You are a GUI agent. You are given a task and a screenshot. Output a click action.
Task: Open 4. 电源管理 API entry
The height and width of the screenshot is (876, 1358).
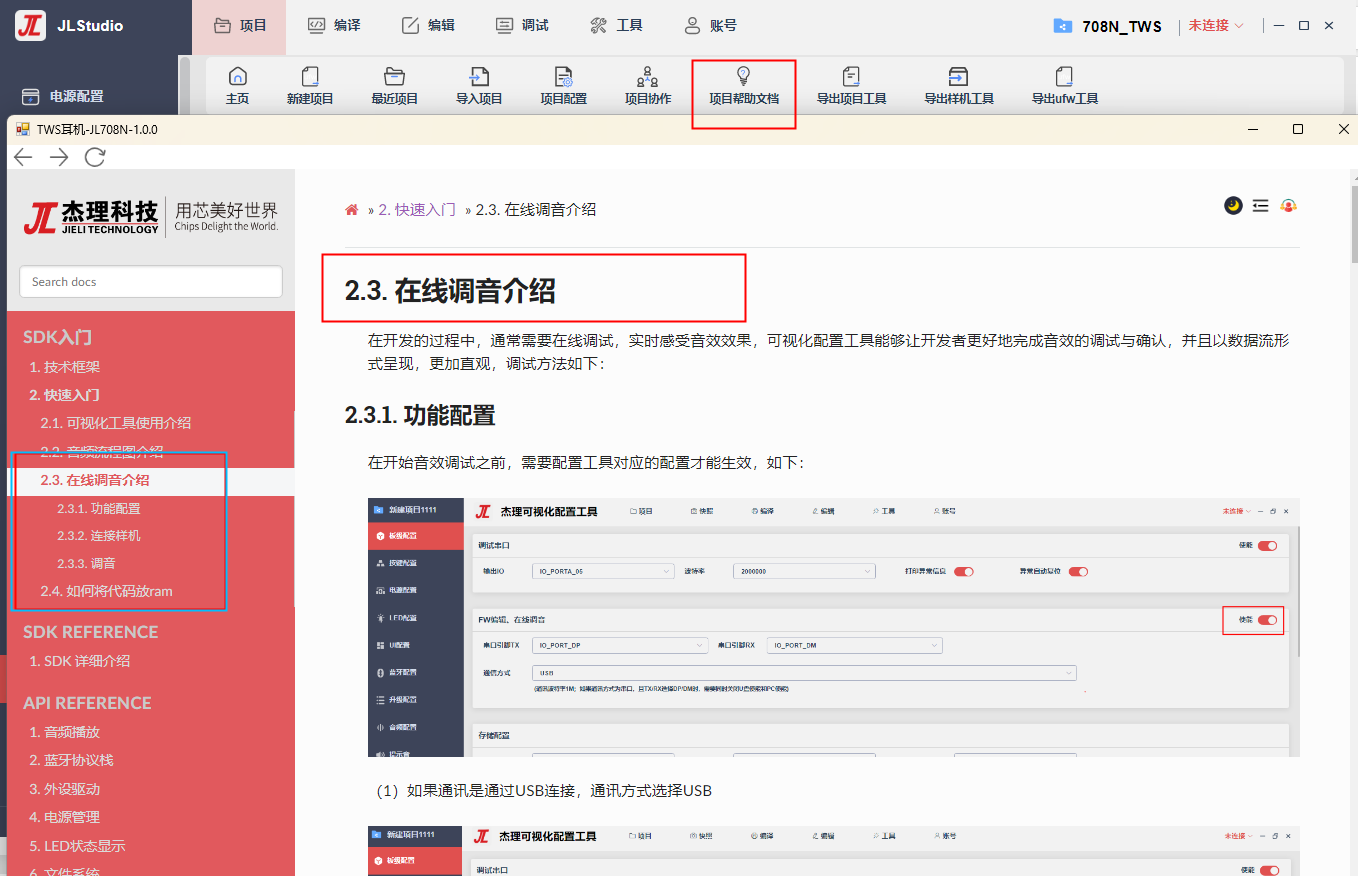click(x=65, y=817)
